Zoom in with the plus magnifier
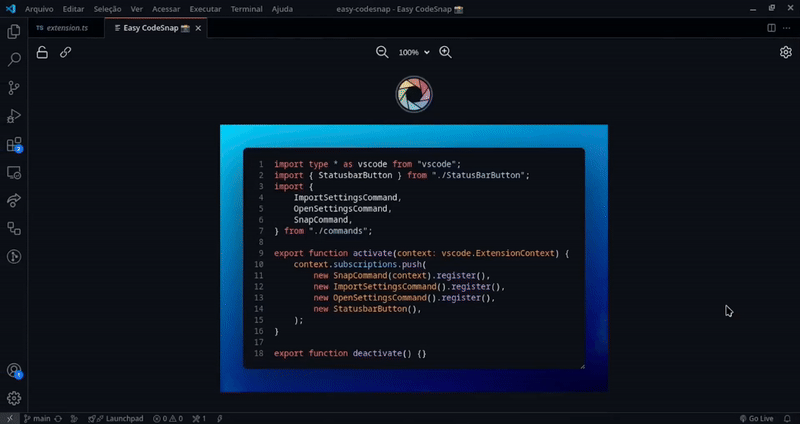Image resolution: width=800 pixels, height=424 pixels. click(445, 52)
